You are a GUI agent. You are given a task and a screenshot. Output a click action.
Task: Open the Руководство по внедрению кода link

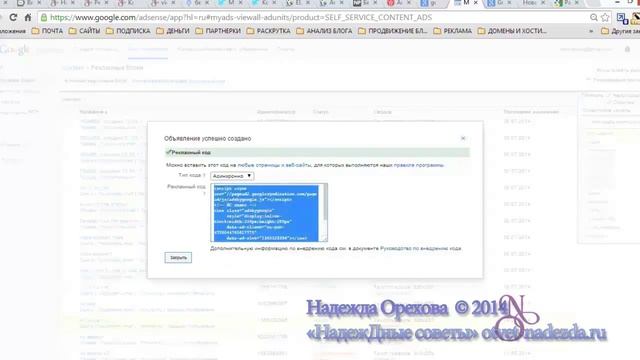click(420, 248)
